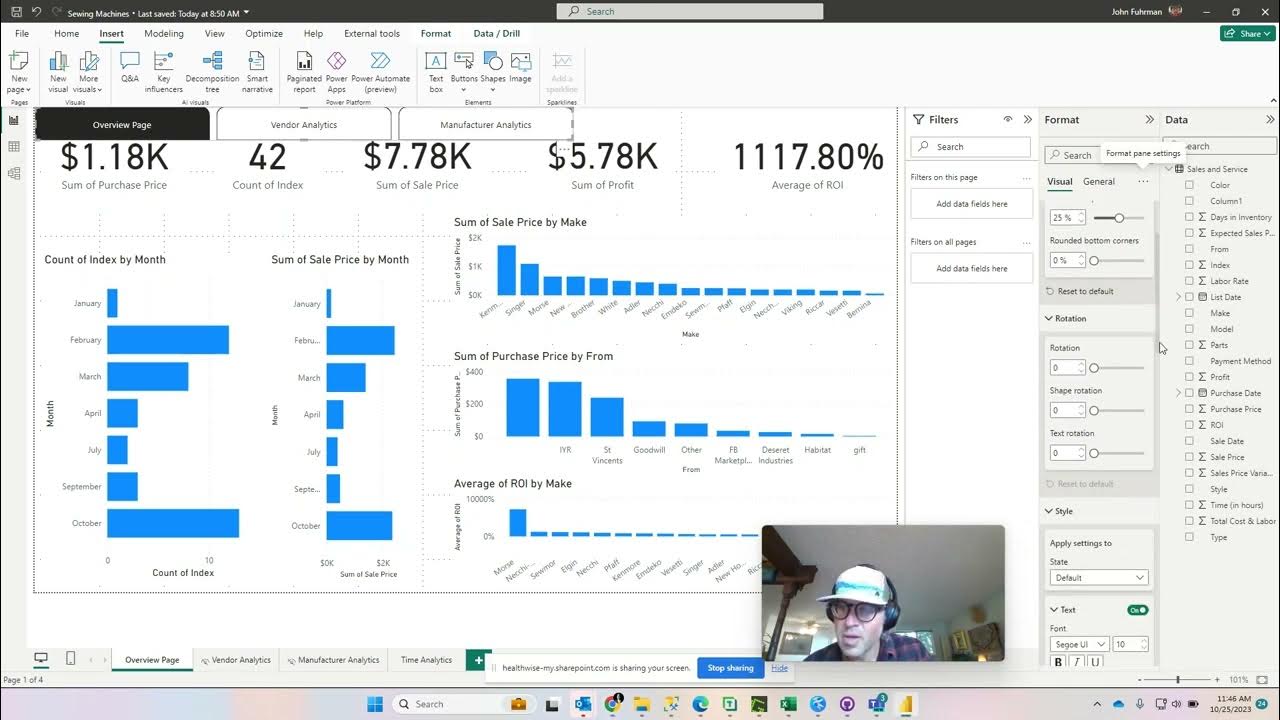Check the Index field checkbox
The height and width of the screenshot is (720, 1280).
click(x=1189, y=265)
